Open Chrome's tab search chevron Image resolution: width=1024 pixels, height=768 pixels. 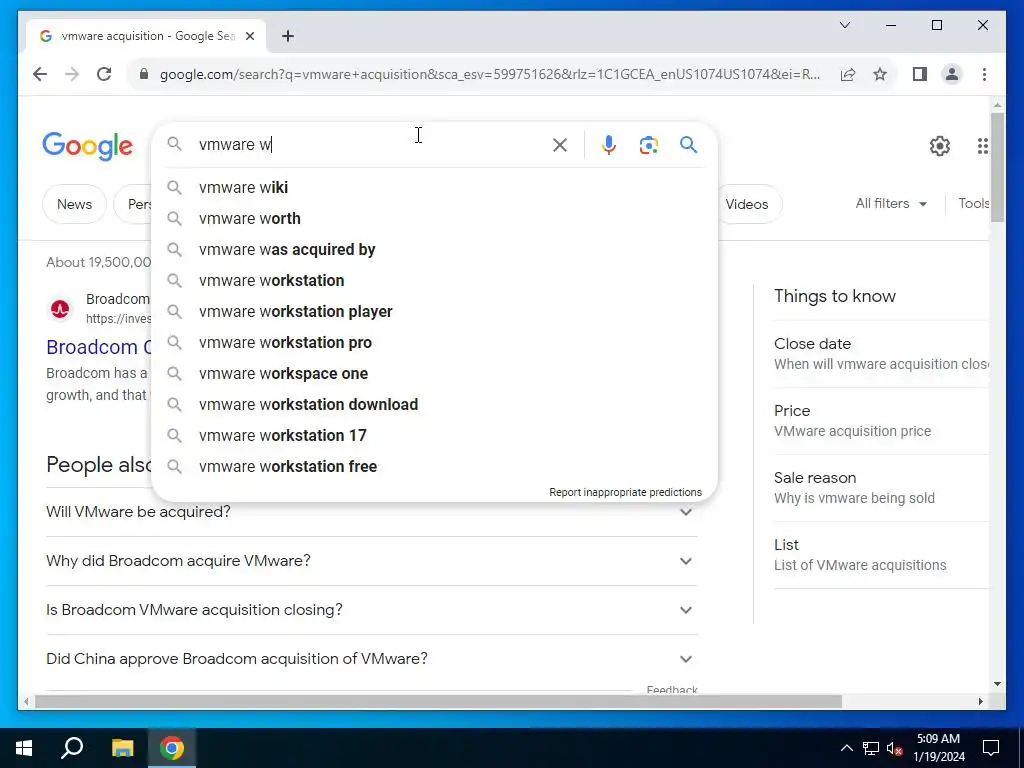click(x=844, y=25)
